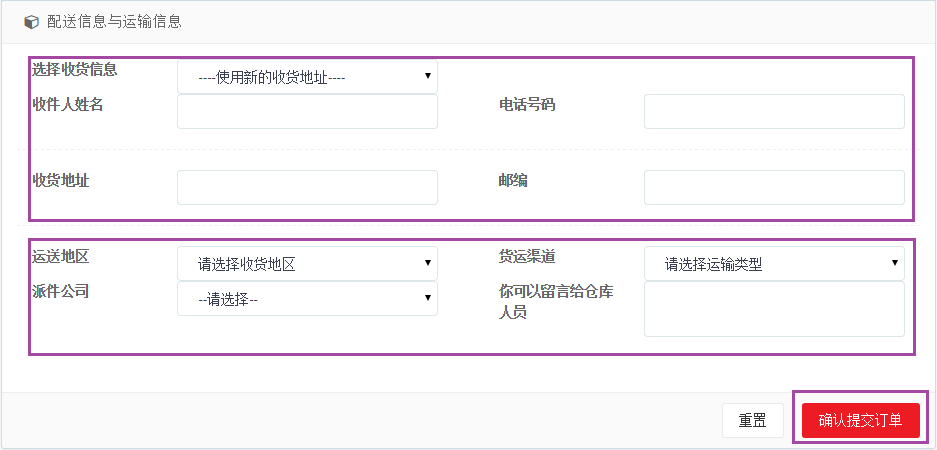937x450 pixels.
Task: Click the 重置 button
Action: pyautogui.click(x=752, y=421)
